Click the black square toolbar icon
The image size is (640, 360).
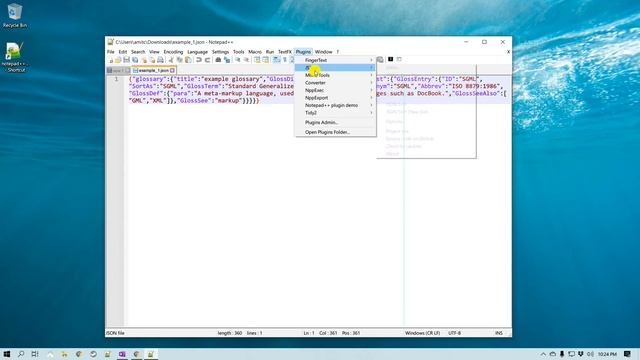click(x=391, y=59)
